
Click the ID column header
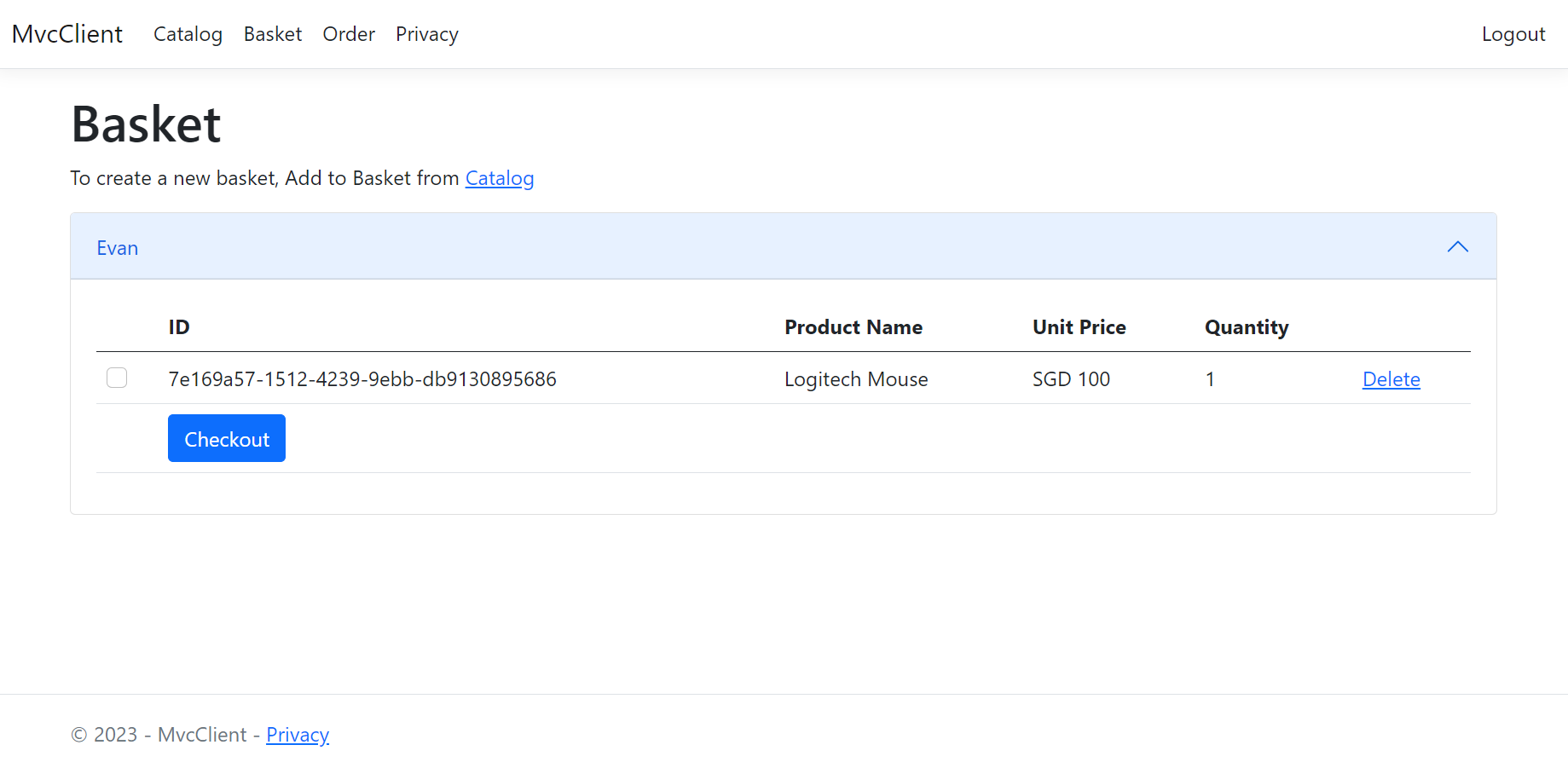[179, 327]
